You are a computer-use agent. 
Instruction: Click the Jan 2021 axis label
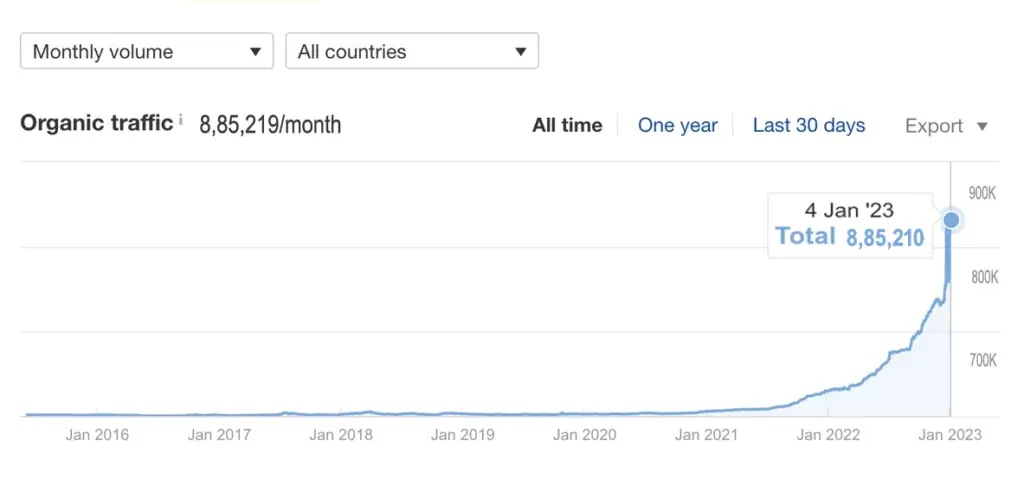click(x=706, y=435)
